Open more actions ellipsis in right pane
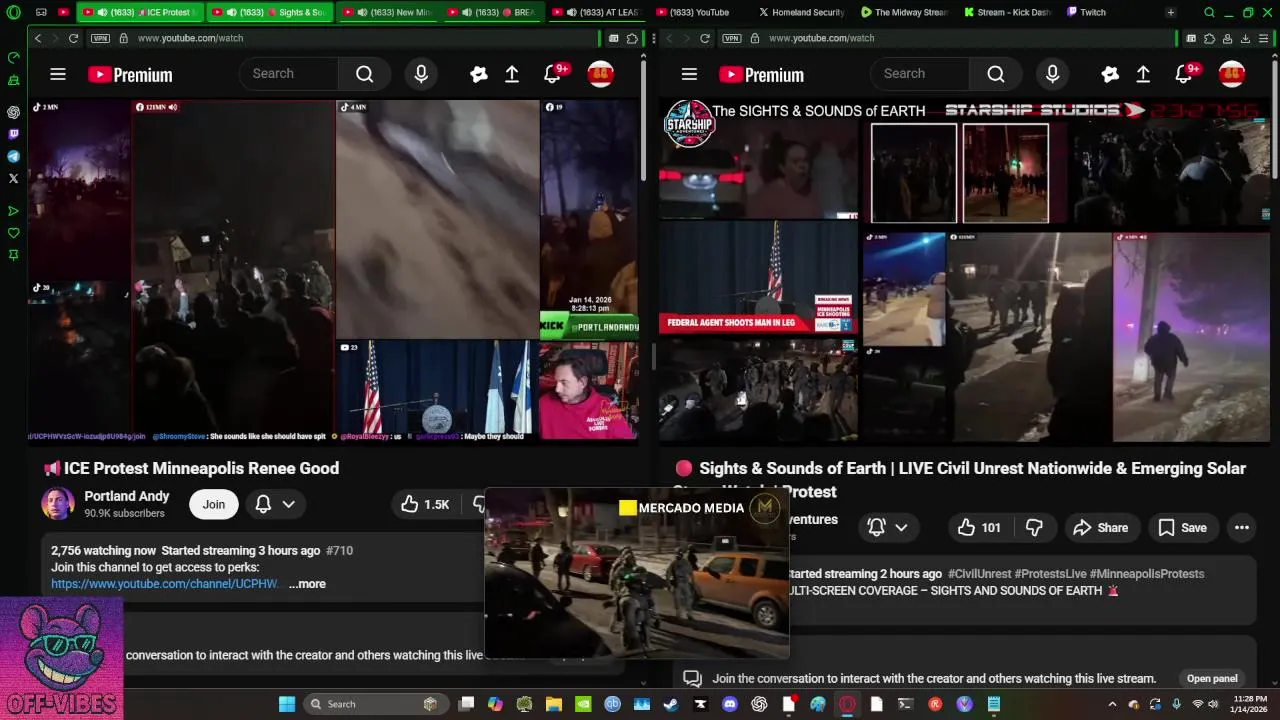The image size is (1280, 720). point(1241,527)
